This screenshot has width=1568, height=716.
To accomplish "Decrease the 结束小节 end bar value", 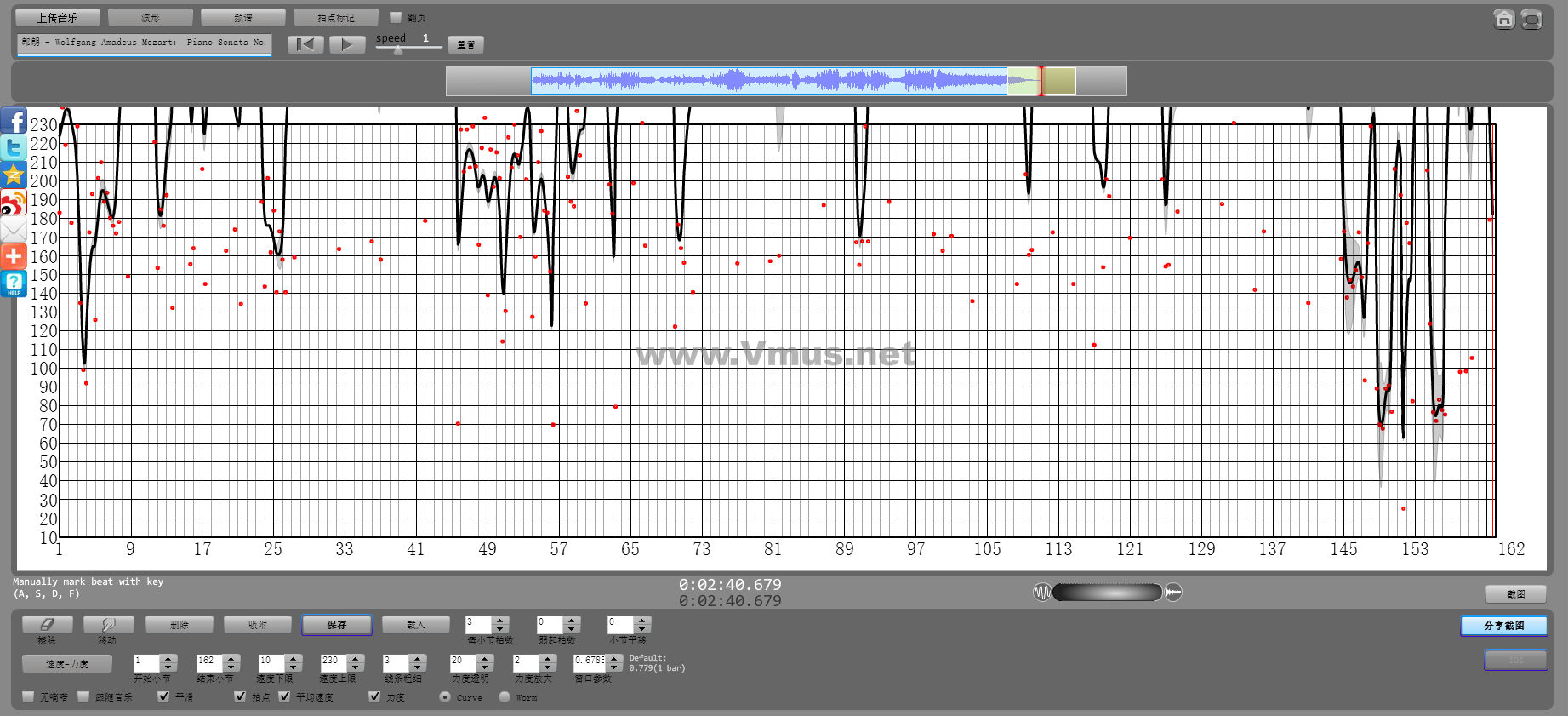I will (x=231, y=667).
